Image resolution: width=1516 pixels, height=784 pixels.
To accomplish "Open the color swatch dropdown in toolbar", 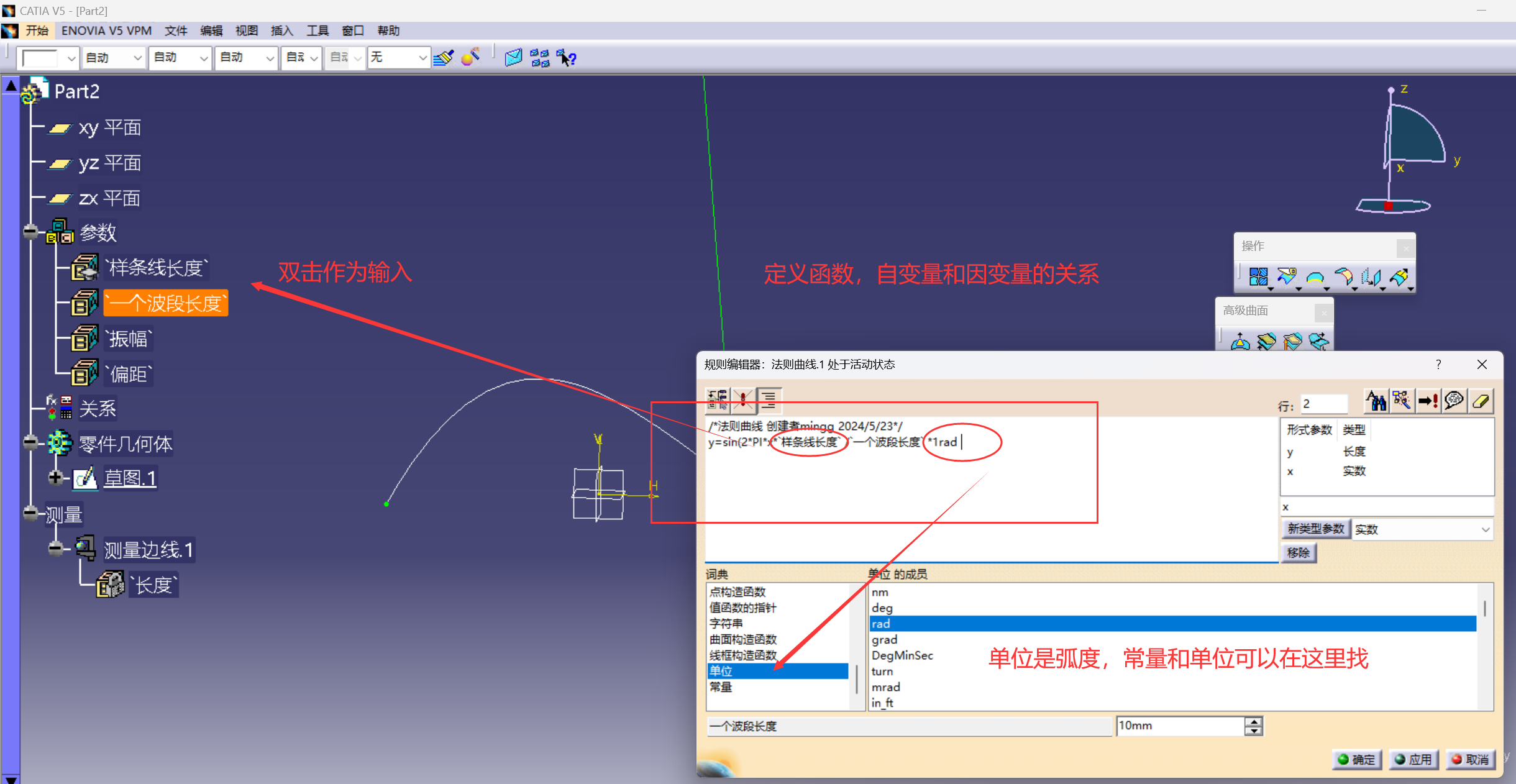I will click(71, 58).
